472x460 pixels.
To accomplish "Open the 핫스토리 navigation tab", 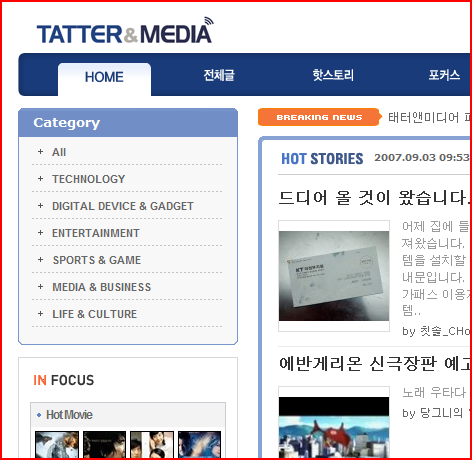I will click(333, 75).
